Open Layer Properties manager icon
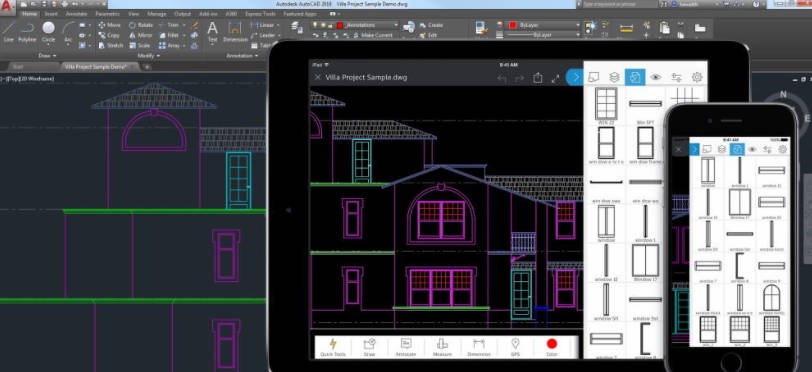This screenshot has width=812, height=372. point(297,28)
